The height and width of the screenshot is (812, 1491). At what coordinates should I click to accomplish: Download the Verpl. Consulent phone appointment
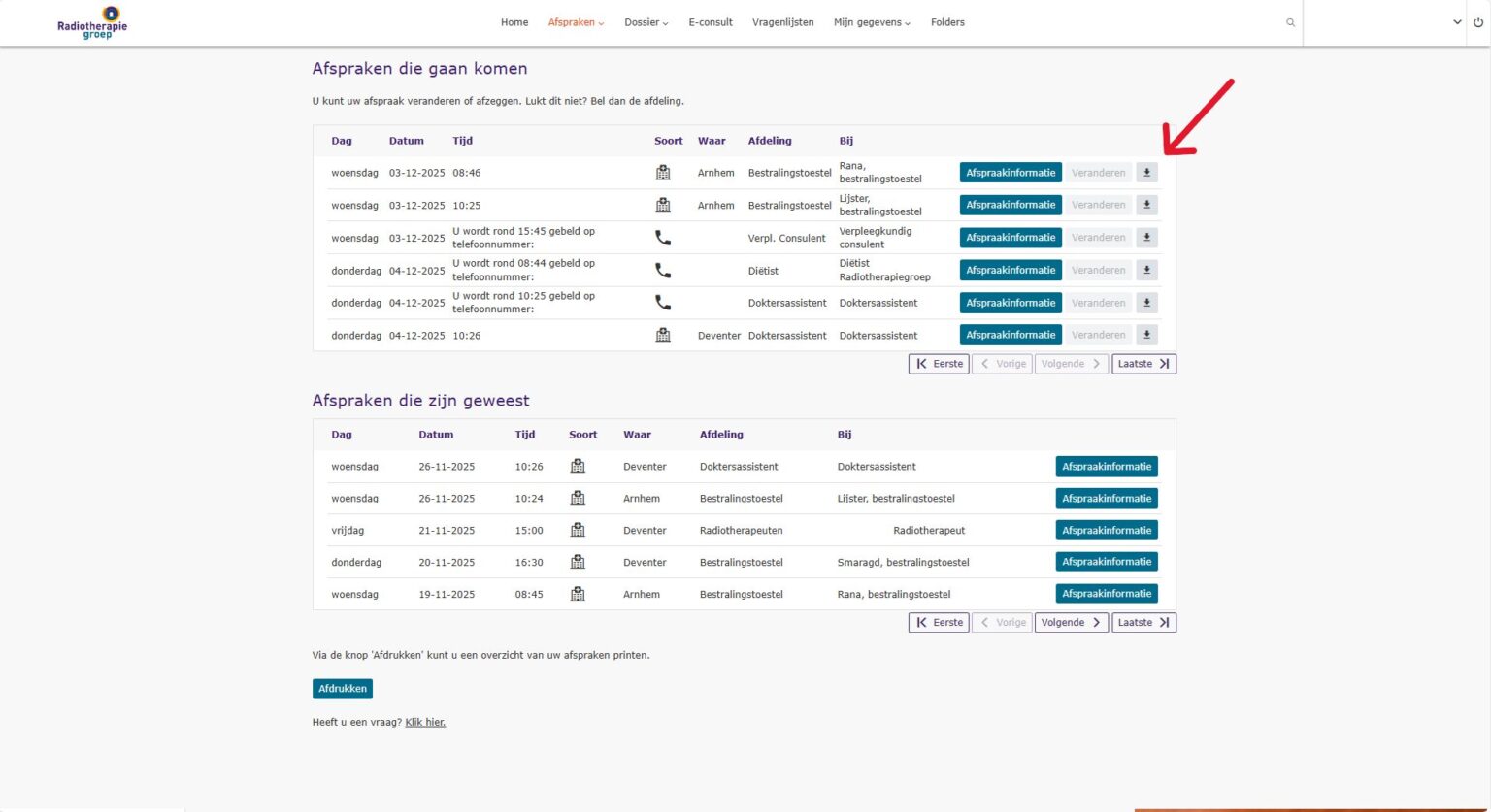click(1146, 238)
